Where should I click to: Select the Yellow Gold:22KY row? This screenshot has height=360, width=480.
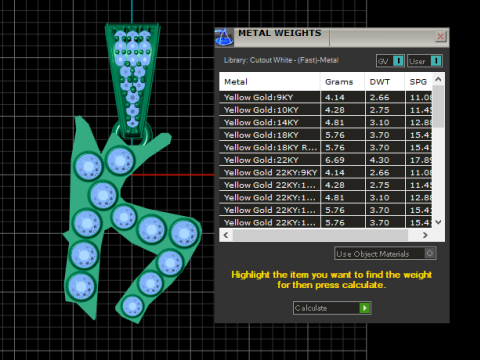click(x=325, y=160)
